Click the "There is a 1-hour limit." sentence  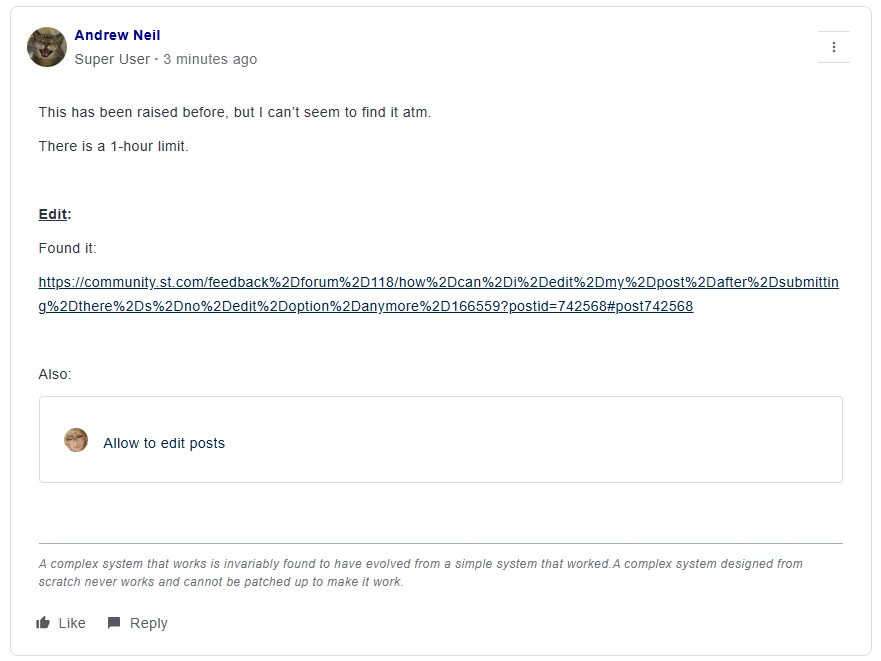[x=113, y=146]
